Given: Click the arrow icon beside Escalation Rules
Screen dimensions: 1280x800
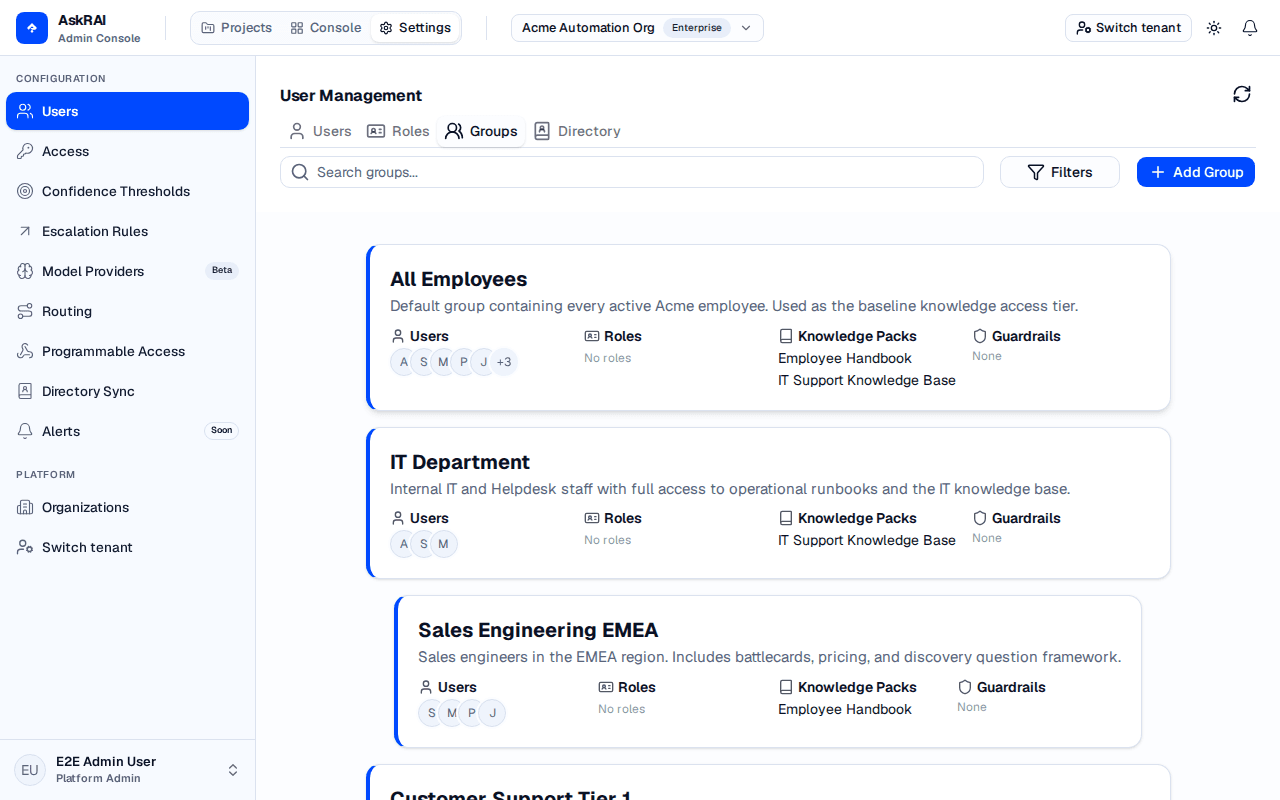Looking at the screenshot, I should 25,231.
